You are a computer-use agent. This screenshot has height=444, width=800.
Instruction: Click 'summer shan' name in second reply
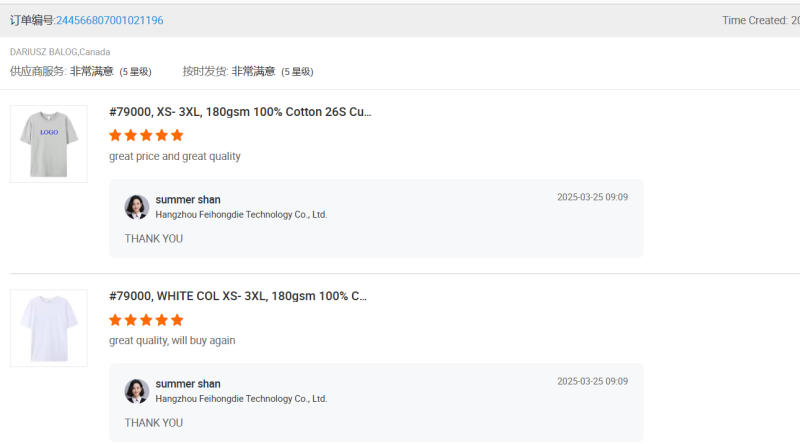(x=188, y=384)
